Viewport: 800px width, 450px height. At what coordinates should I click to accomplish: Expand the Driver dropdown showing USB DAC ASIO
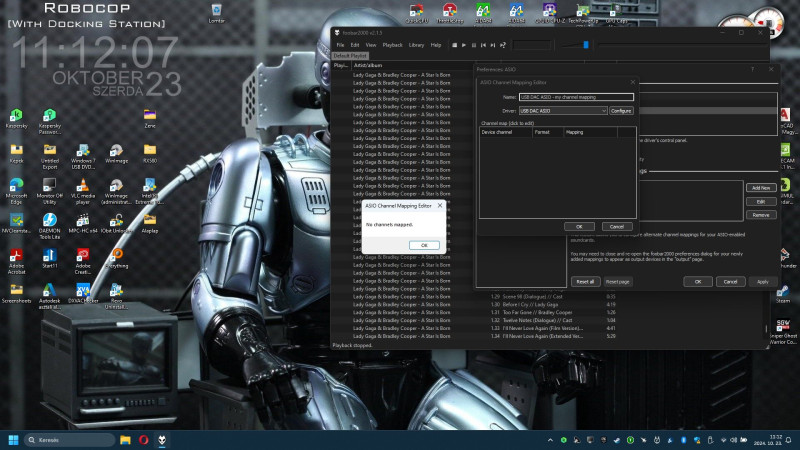561,110
